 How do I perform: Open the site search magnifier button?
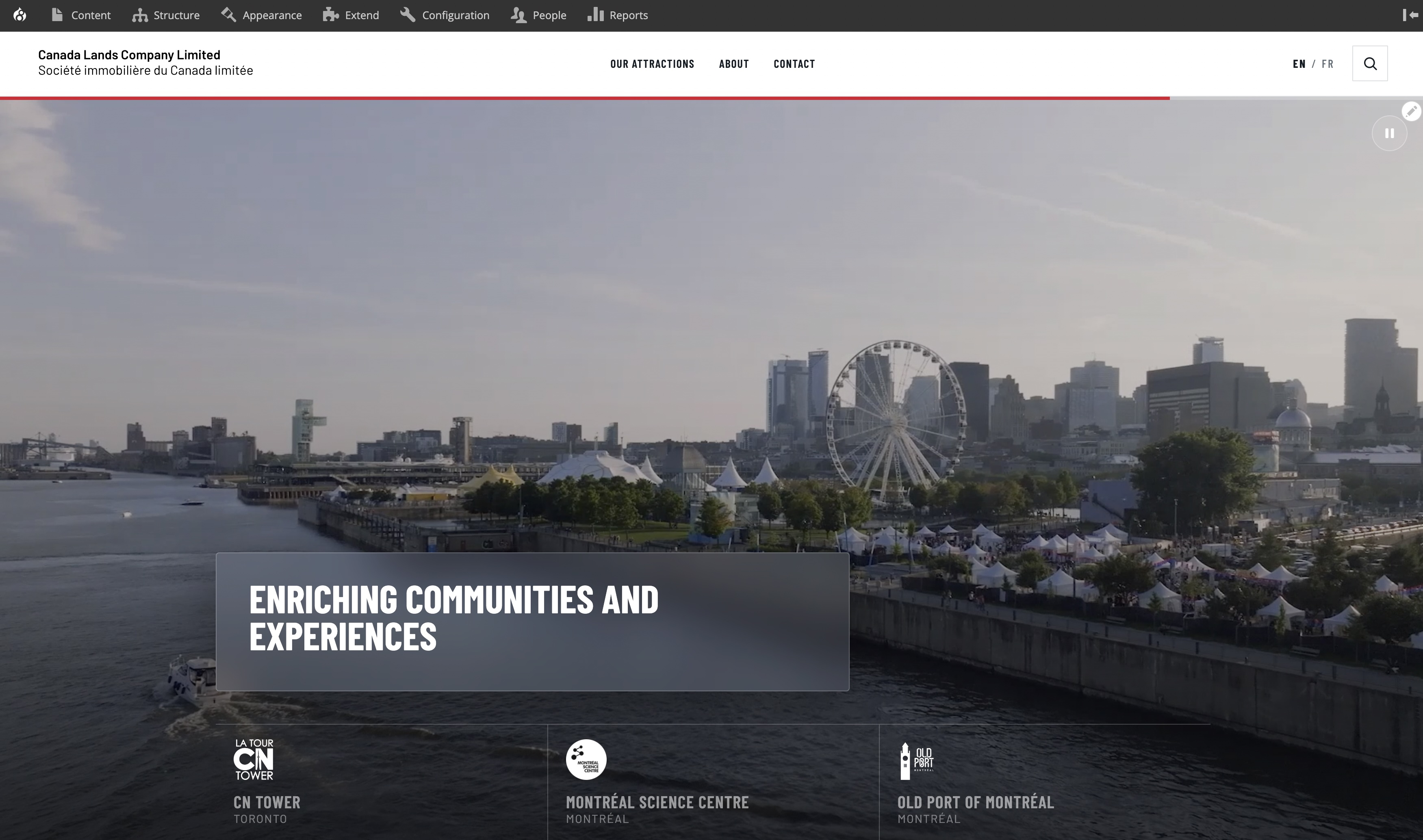pos(1370,63)
